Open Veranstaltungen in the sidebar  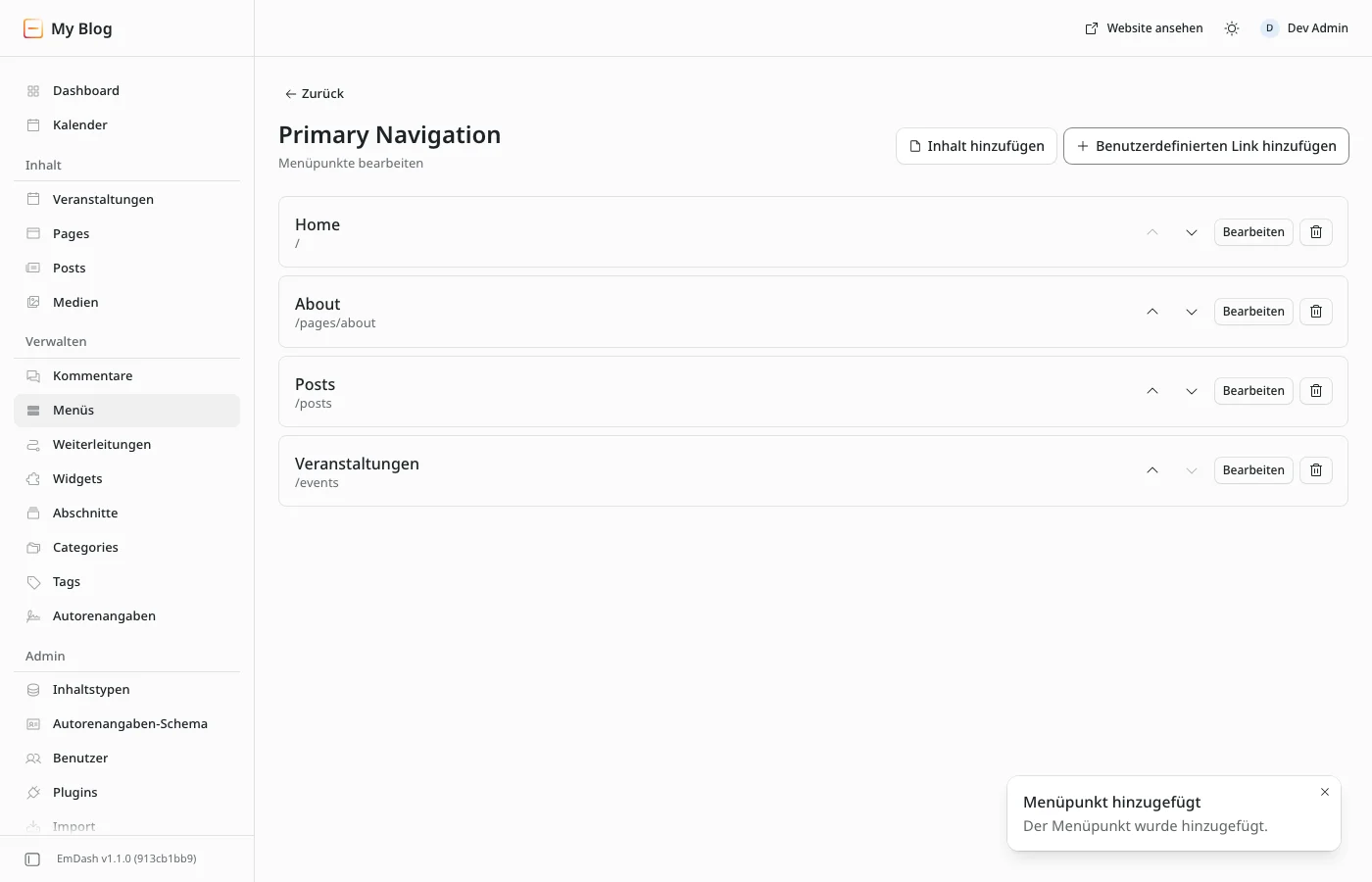(127, 200)
